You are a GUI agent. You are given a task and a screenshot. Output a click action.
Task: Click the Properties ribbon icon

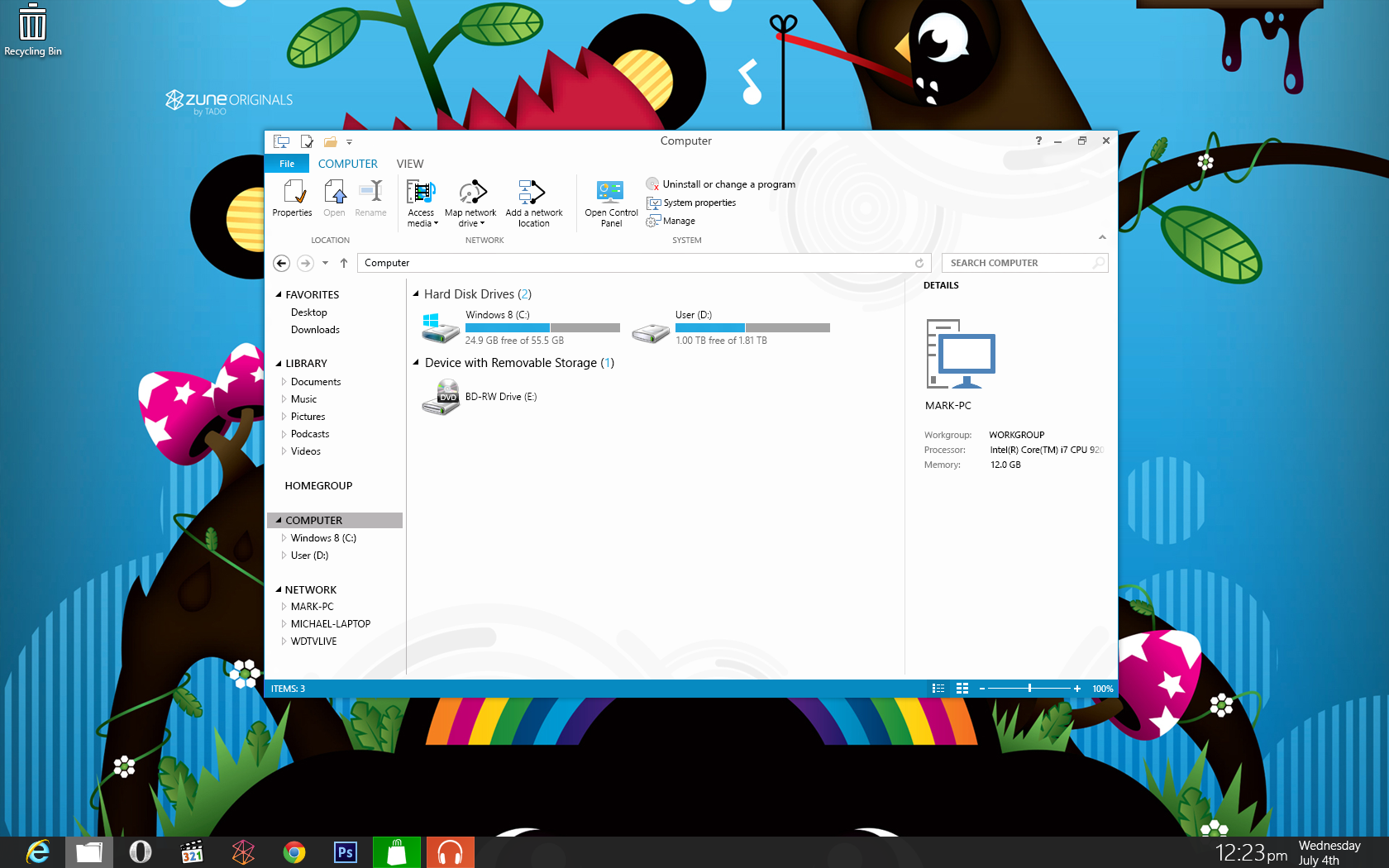point(293,193)
